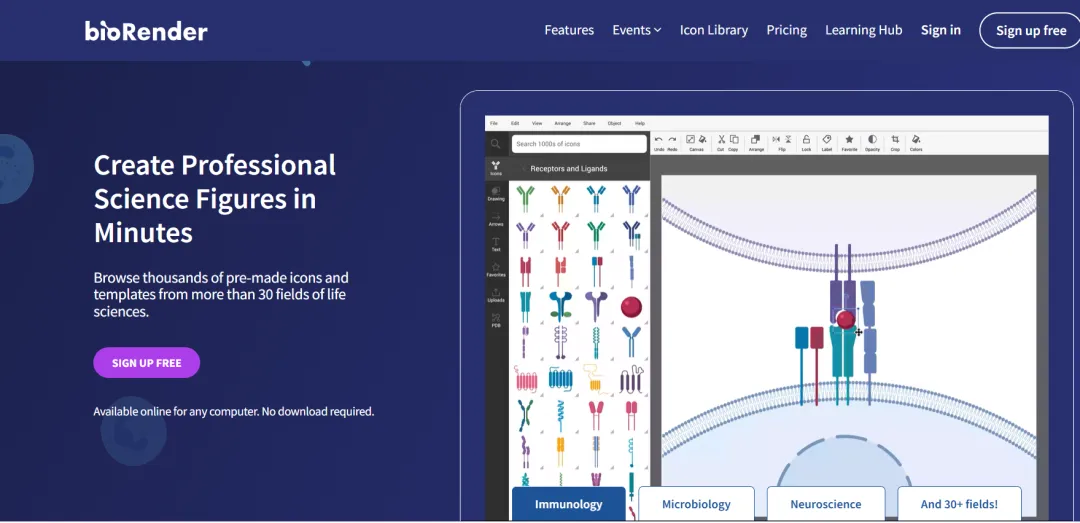This screenshot has width=1080, height=523.
Task: Open the Uploads sidebar panel
Action: point(496,295)
